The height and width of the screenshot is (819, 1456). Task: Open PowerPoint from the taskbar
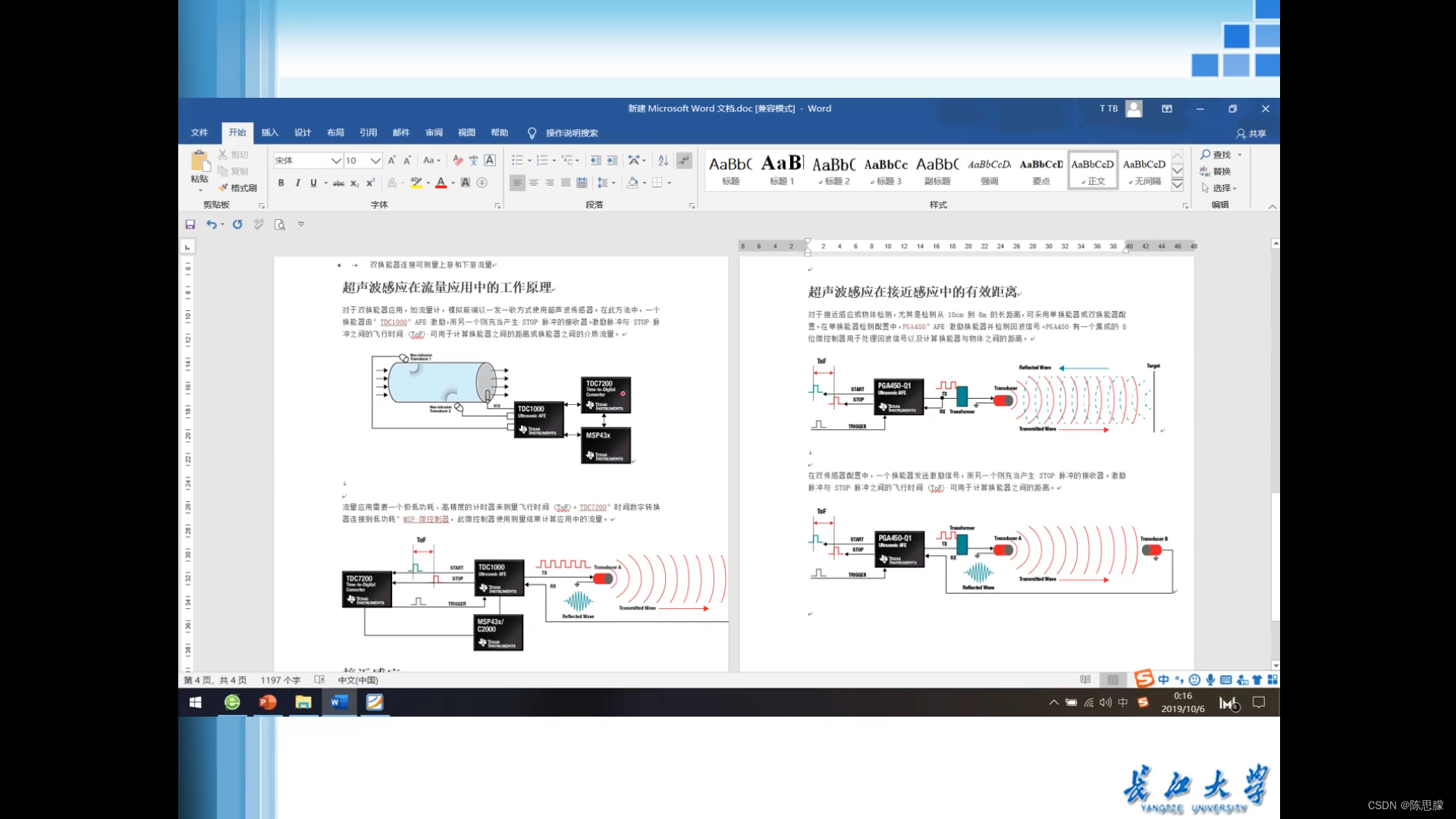(267, 702)
